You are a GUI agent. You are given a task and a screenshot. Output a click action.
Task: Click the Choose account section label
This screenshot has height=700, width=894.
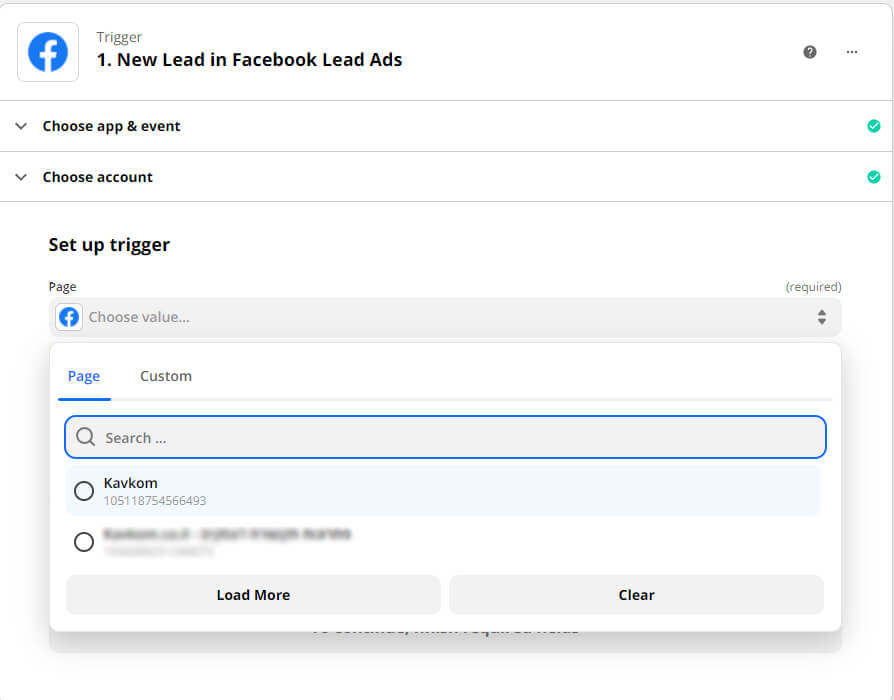[98, 177]
